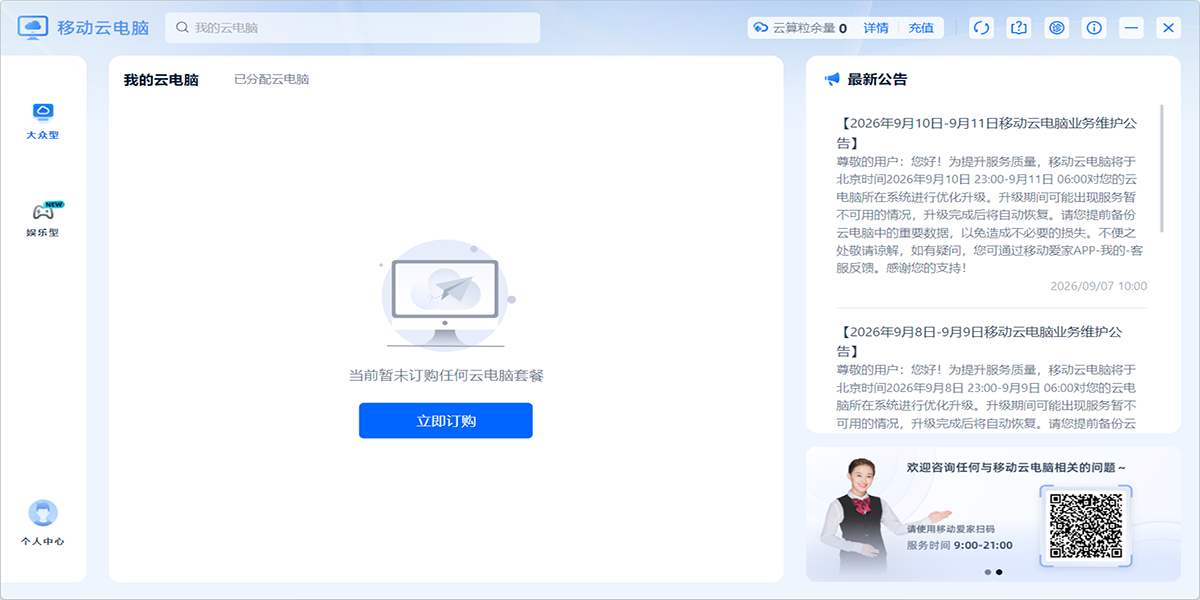Open the 9月10日-9月11日 maintenance announcement title
Image resolution: width=1200 pixels, height=600 pixels.
click(x=987, y=133)
